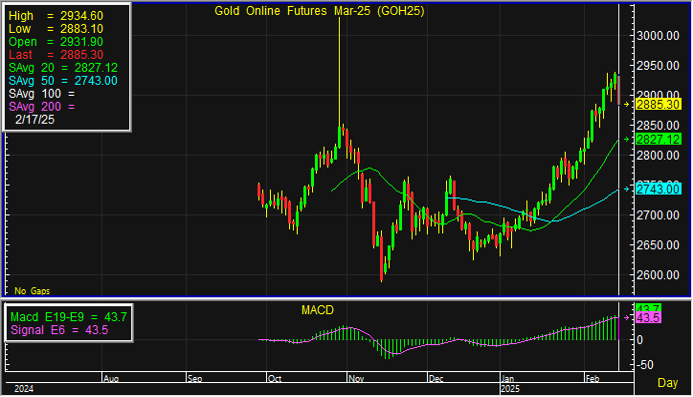The width and height of the screenshot is (693, 397).
Task: Click the Nov month label on time axis
Action: point(356,378)
